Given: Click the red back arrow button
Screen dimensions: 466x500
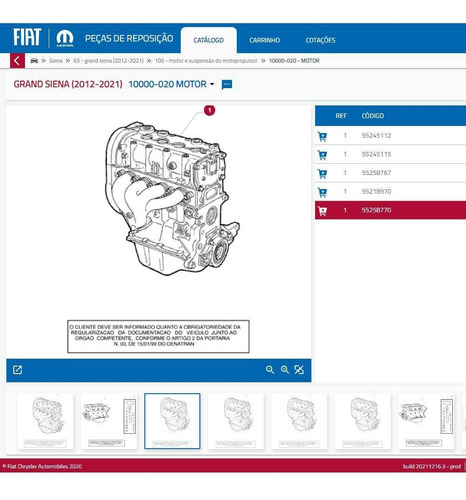Looking at the screenshot, I should [x=17, y=61].
